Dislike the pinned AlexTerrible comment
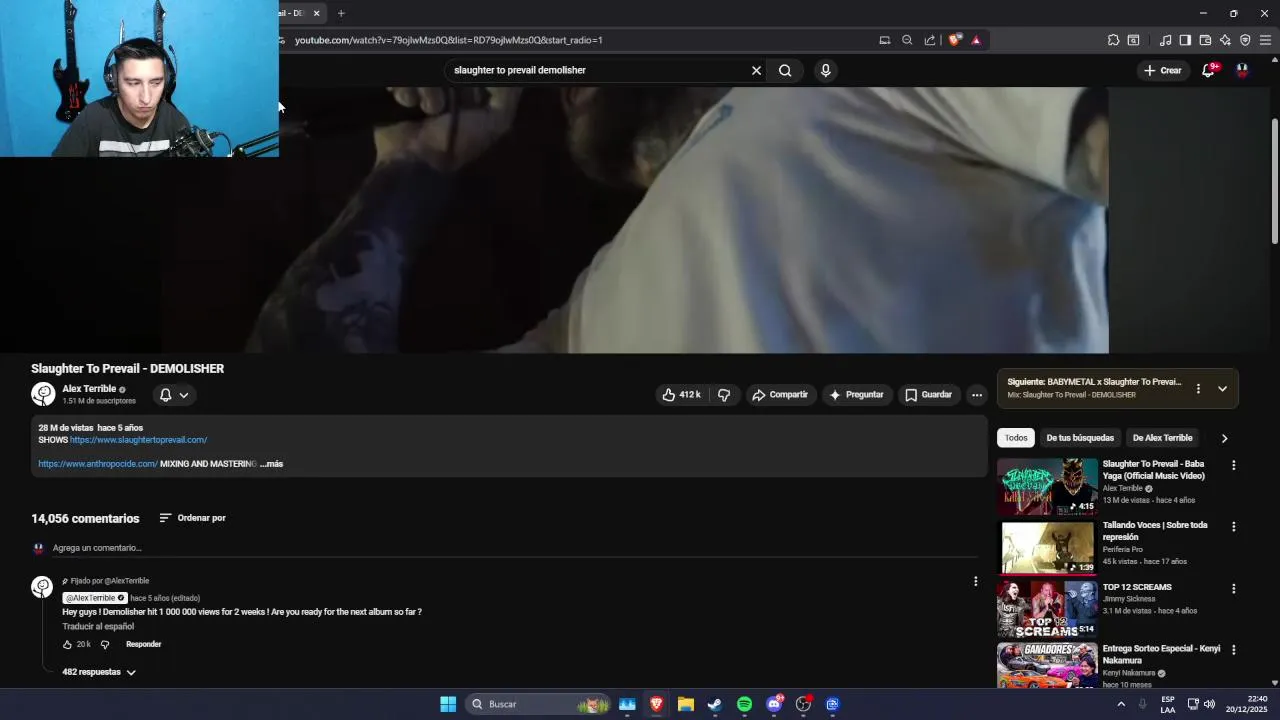This screenshot has width=1280, height=720. pyautogui.click(x=105, y=645)
